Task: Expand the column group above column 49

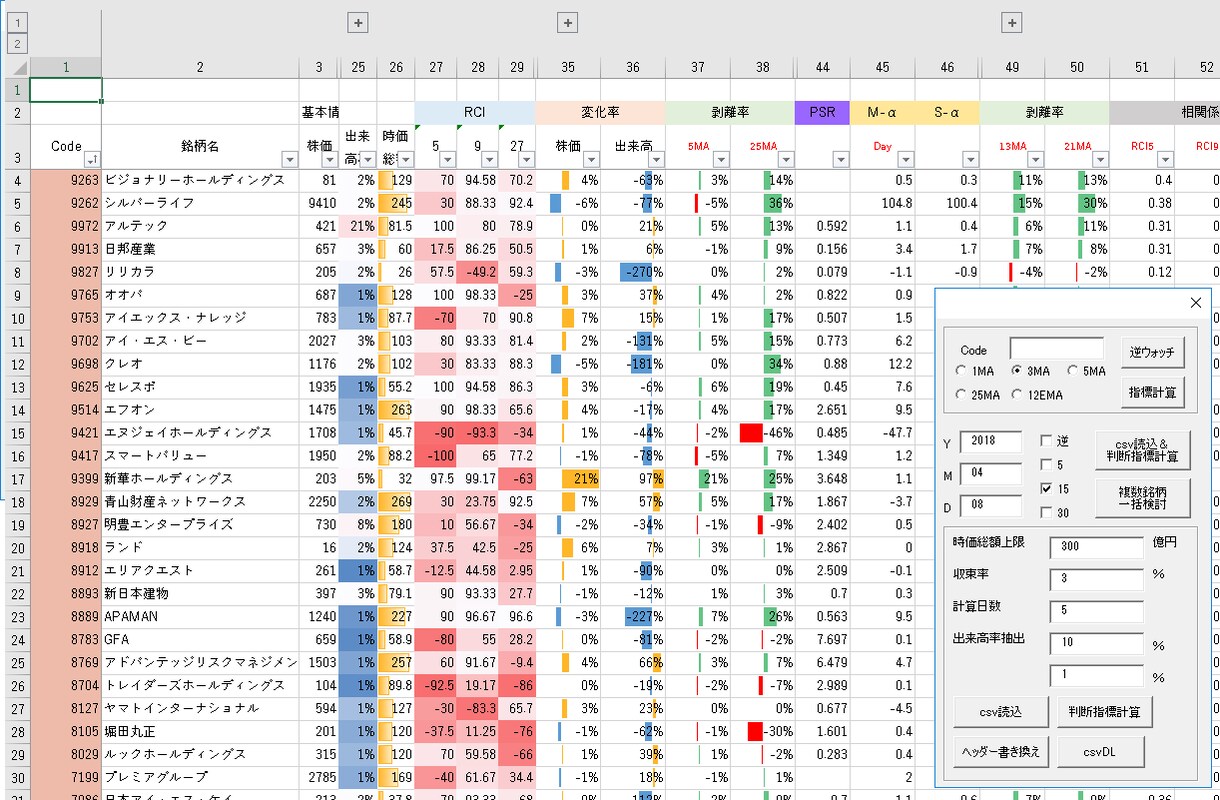Action: 1012,23
